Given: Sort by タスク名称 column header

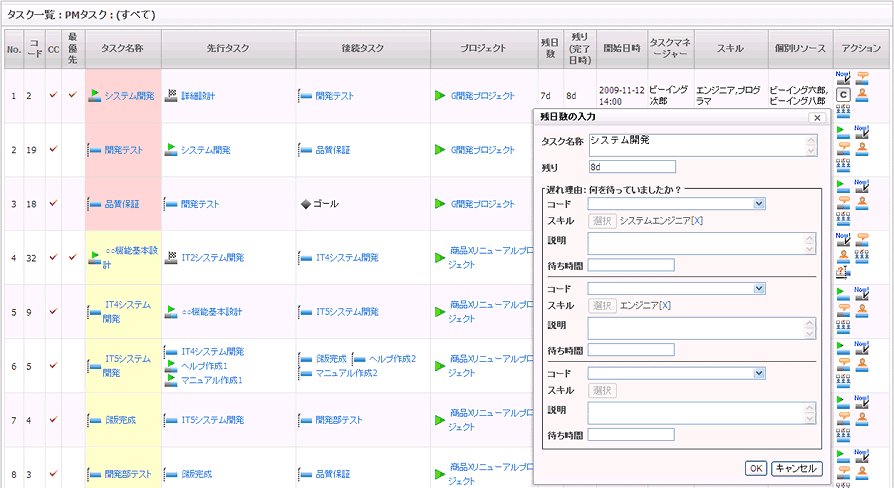Looking at the screenshot, I should 123,48.
